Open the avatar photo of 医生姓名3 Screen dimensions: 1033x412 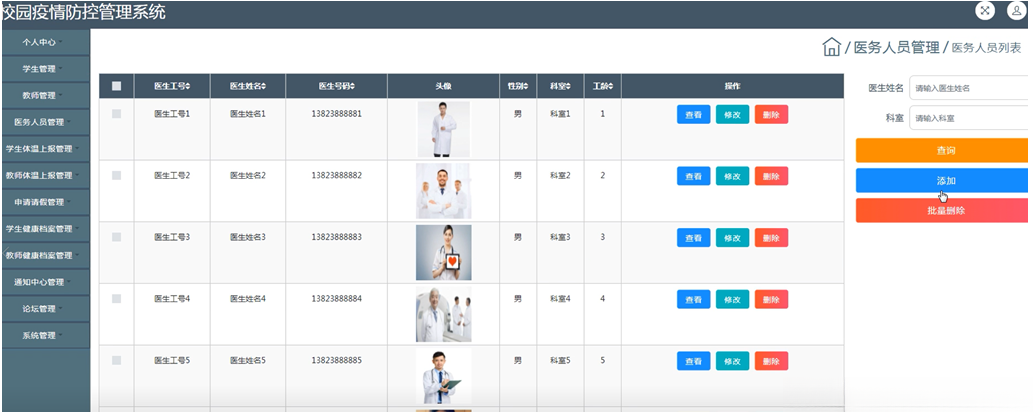tap(443, 252)
